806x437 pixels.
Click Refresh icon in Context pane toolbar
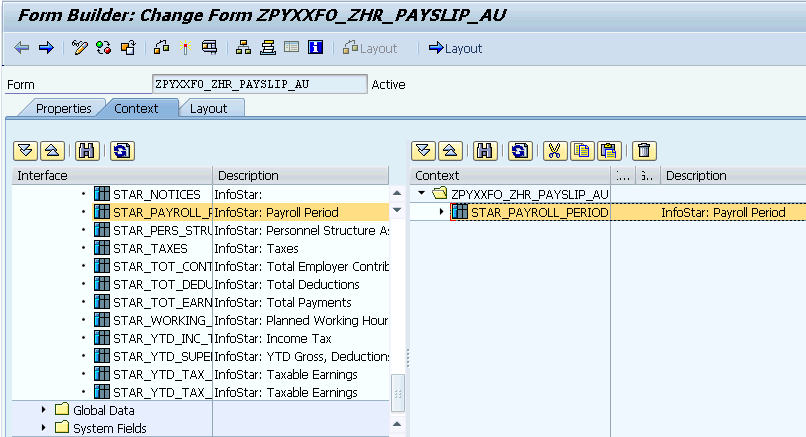(519, 151)
